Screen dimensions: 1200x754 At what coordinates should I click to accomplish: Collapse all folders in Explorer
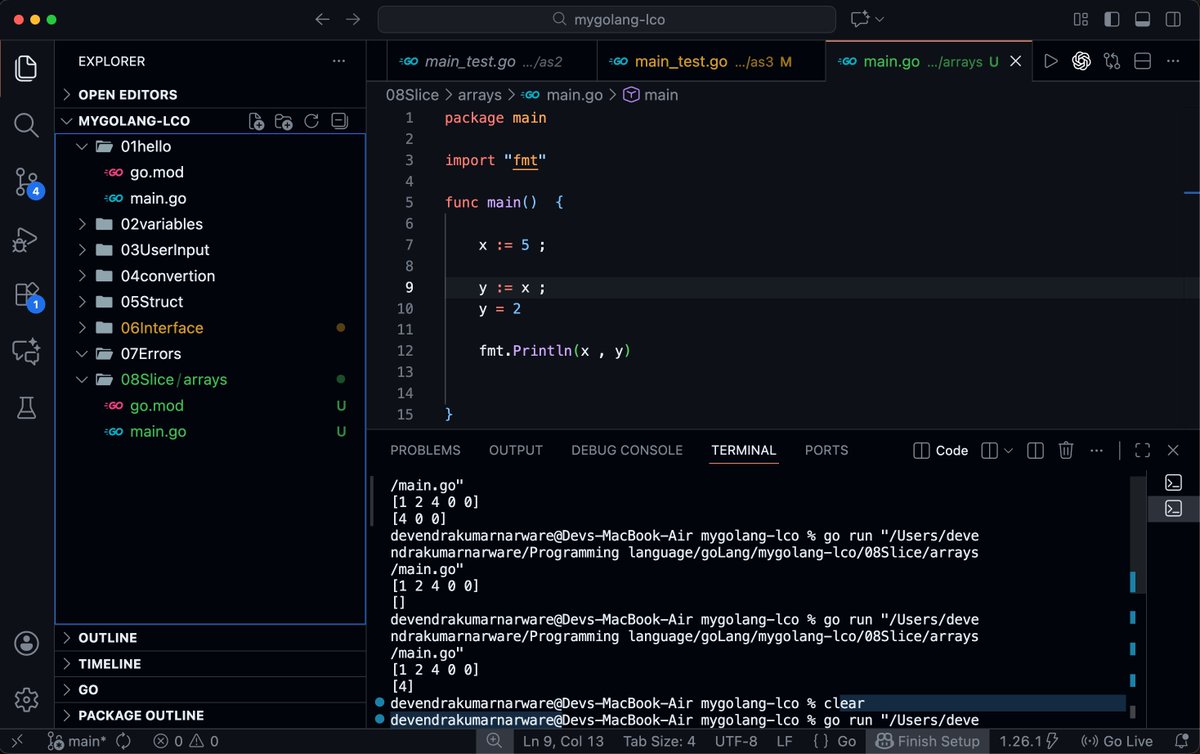point(339,121)
